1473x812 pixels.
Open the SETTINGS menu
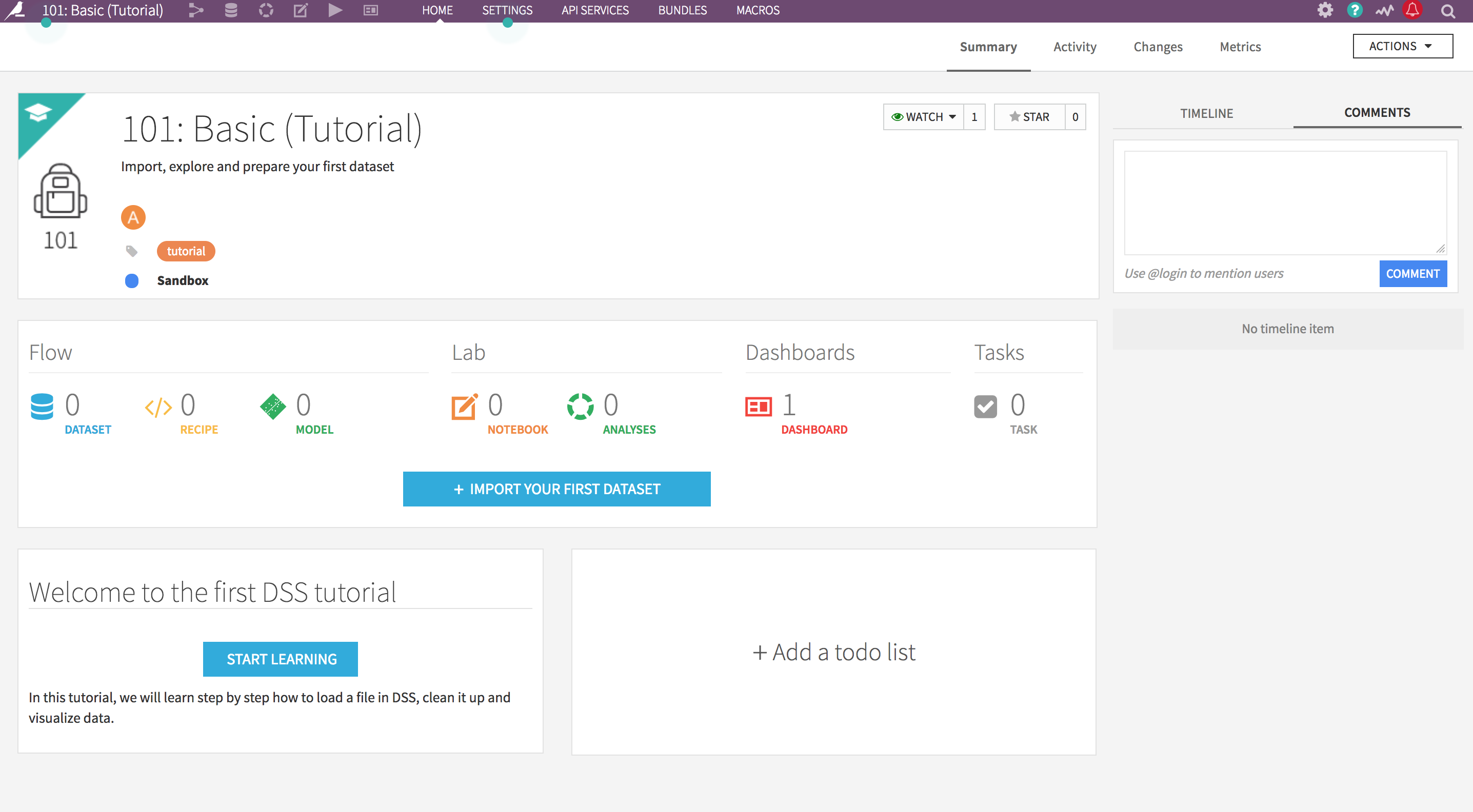(x=507, y=10)
